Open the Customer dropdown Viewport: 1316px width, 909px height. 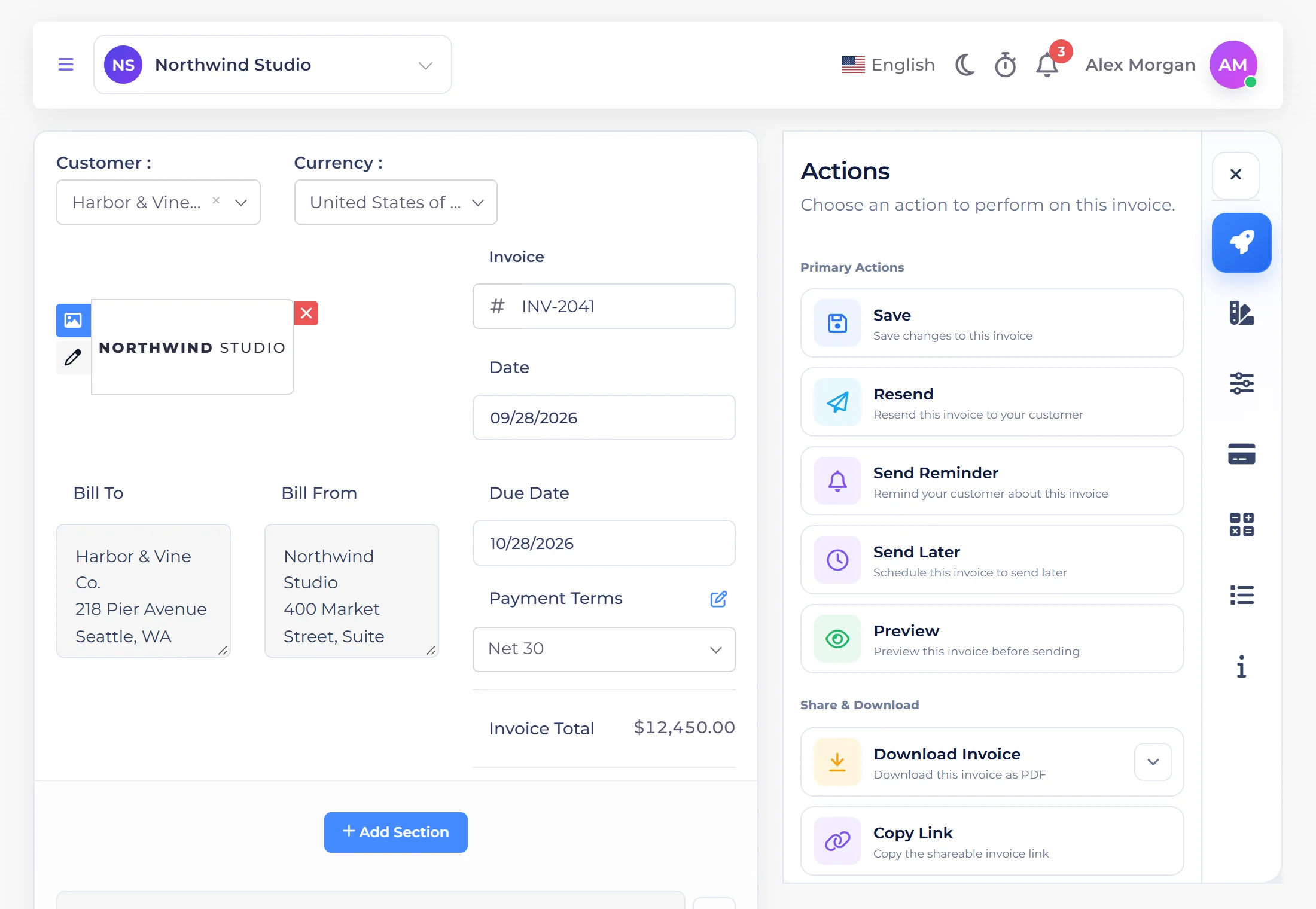159,202
